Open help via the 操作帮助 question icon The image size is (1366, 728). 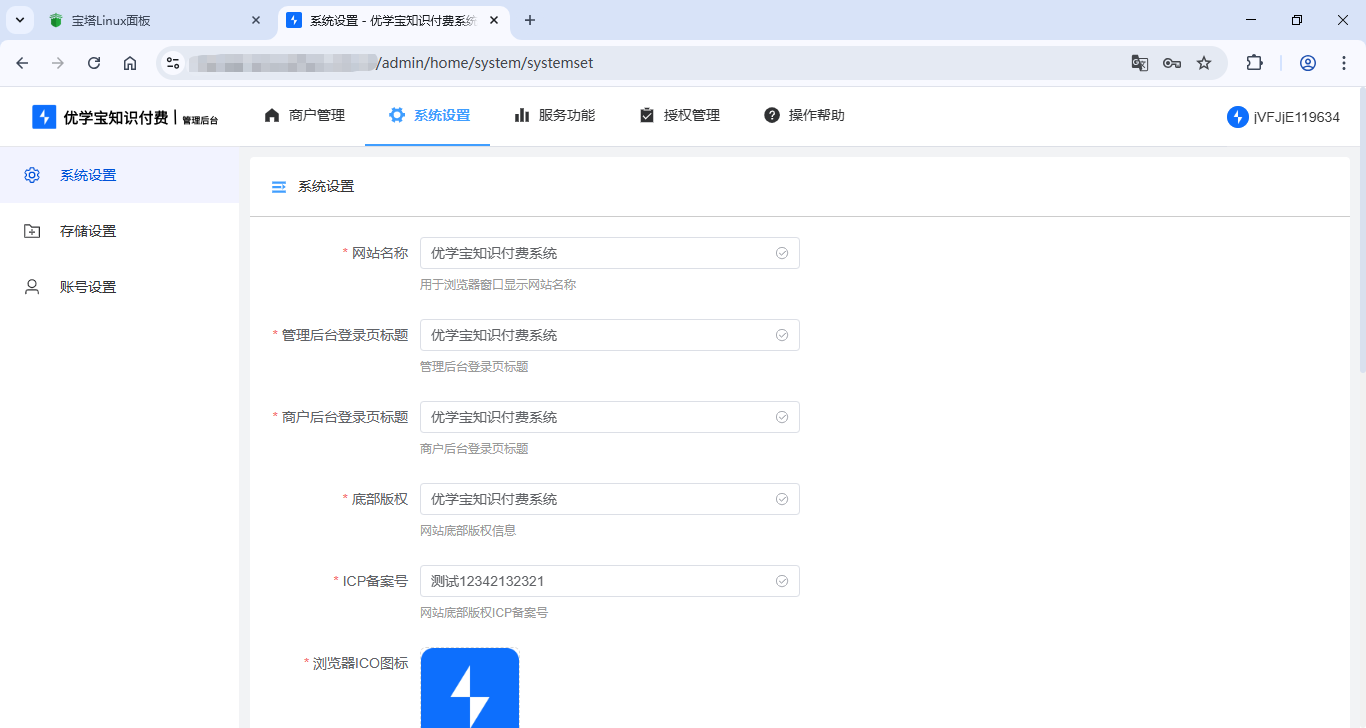[x=771, y=115]
